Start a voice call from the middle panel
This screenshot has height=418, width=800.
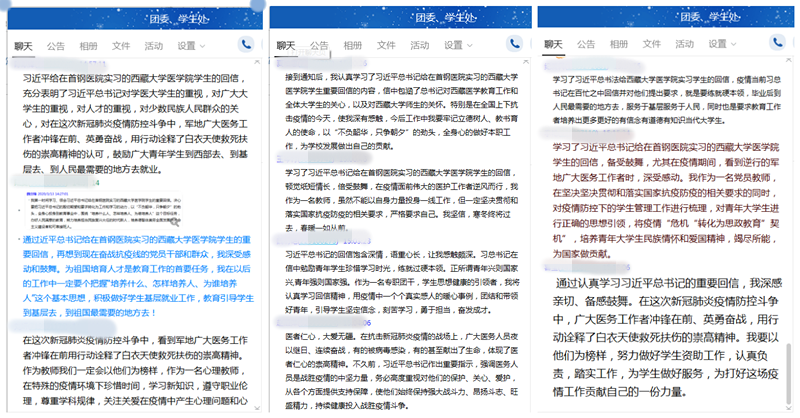[x=513, y=45]
